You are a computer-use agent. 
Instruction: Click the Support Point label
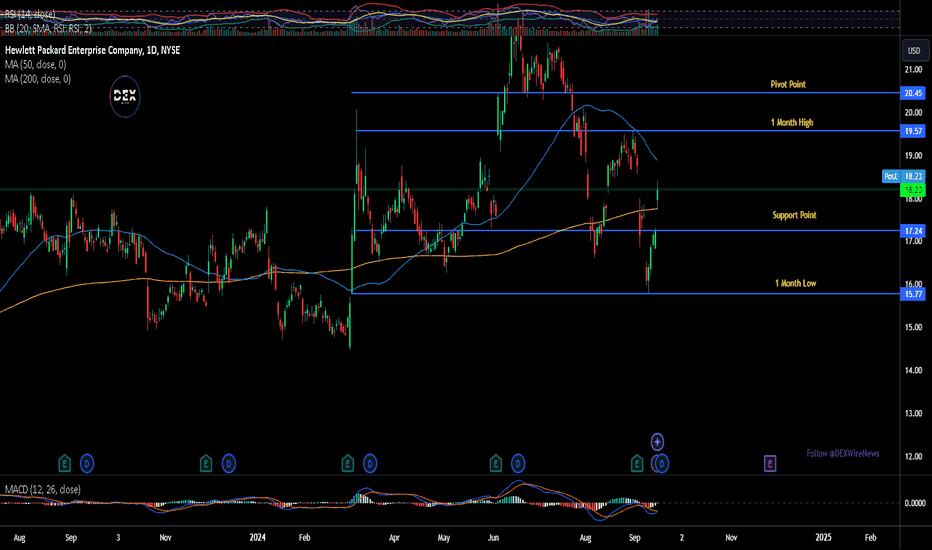tap(794, 215)
